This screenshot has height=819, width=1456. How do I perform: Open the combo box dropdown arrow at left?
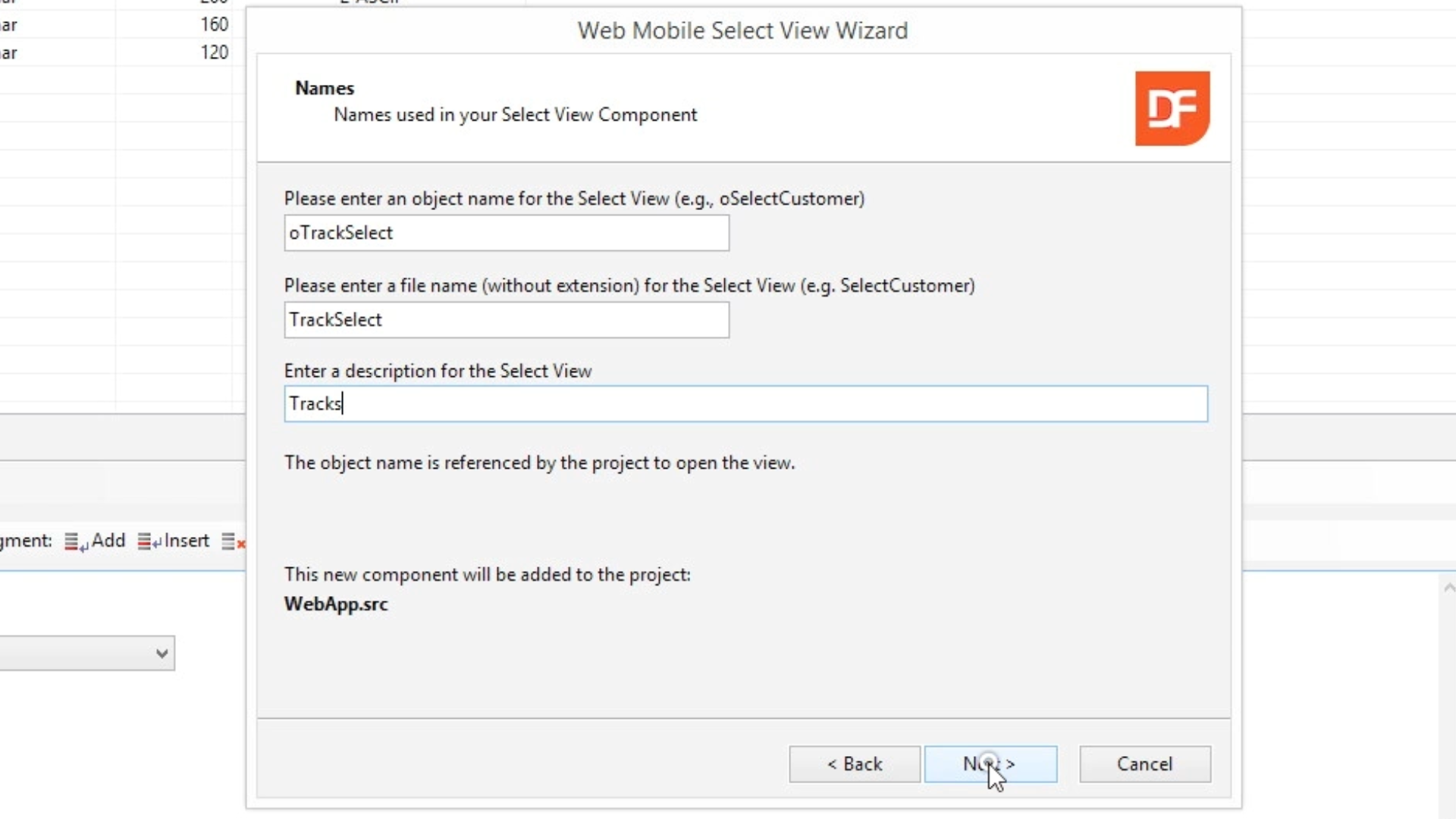pos(161,654)
